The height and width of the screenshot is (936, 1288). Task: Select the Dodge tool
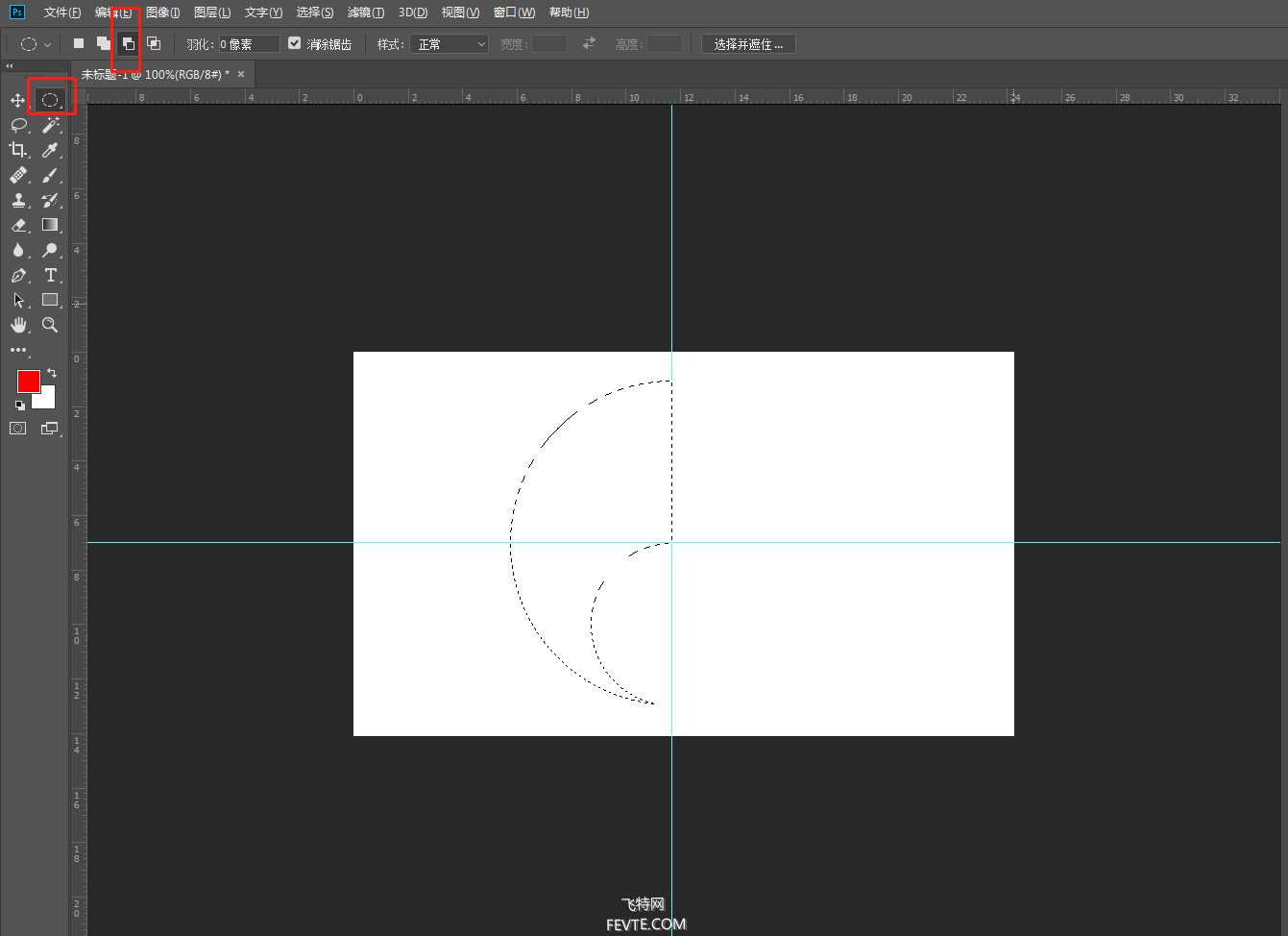tap(50, 250)
